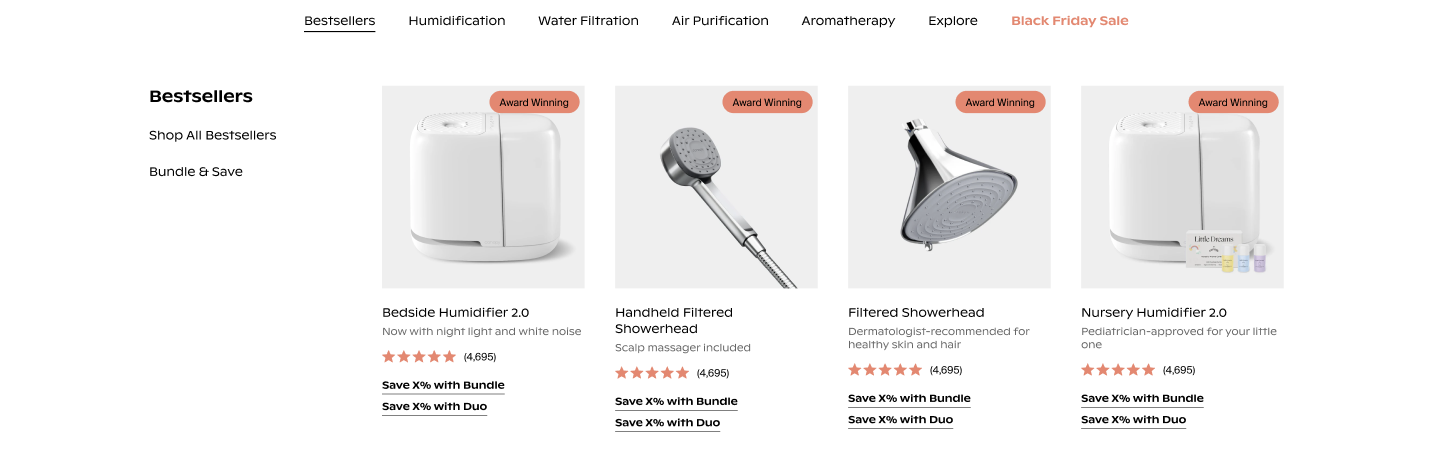Click Save with Duo under Filtered Showerhead
The width and height of the screenshot is (1444, 458).
click(900, 420)
